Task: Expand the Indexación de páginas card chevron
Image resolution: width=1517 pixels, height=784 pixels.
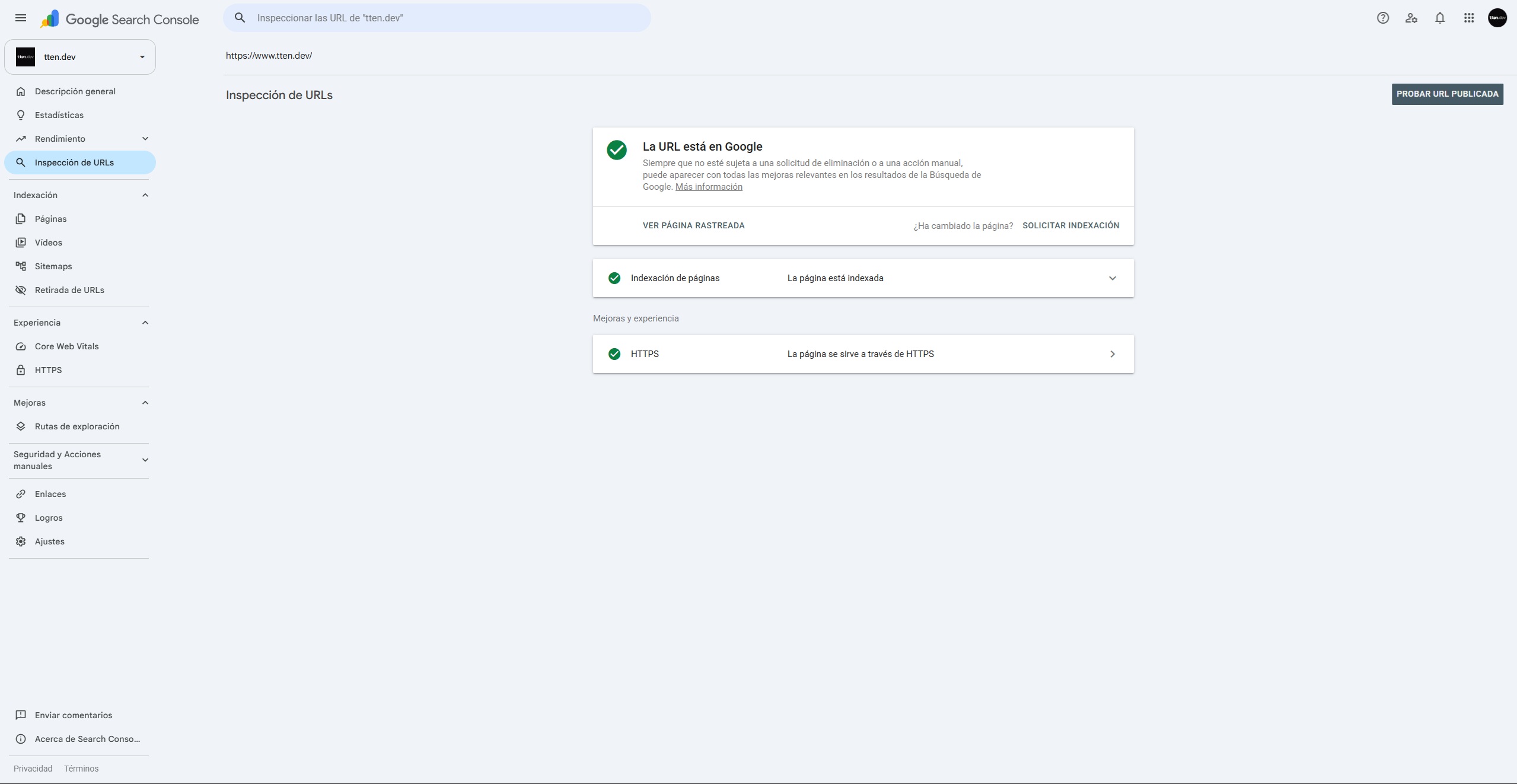Action: click(x=1113, y=278)
